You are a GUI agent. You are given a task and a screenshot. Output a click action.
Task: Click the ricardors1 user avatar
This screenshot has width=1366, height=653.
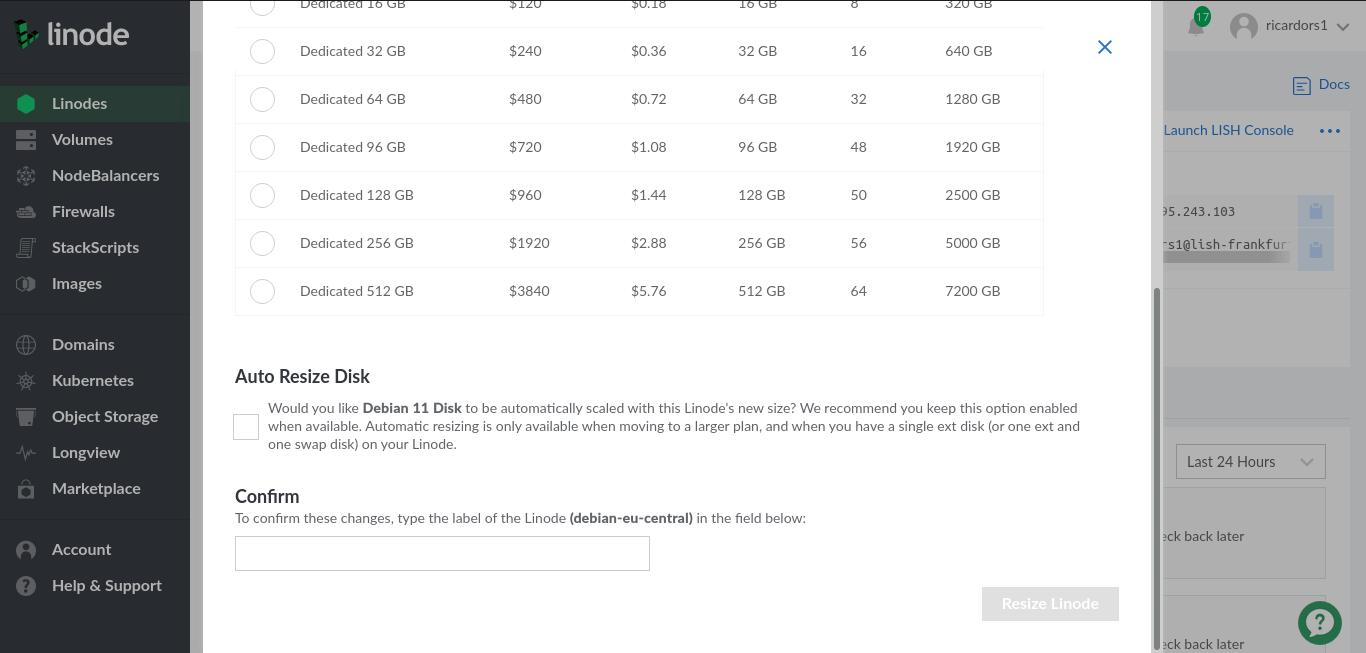point(1244,26)
